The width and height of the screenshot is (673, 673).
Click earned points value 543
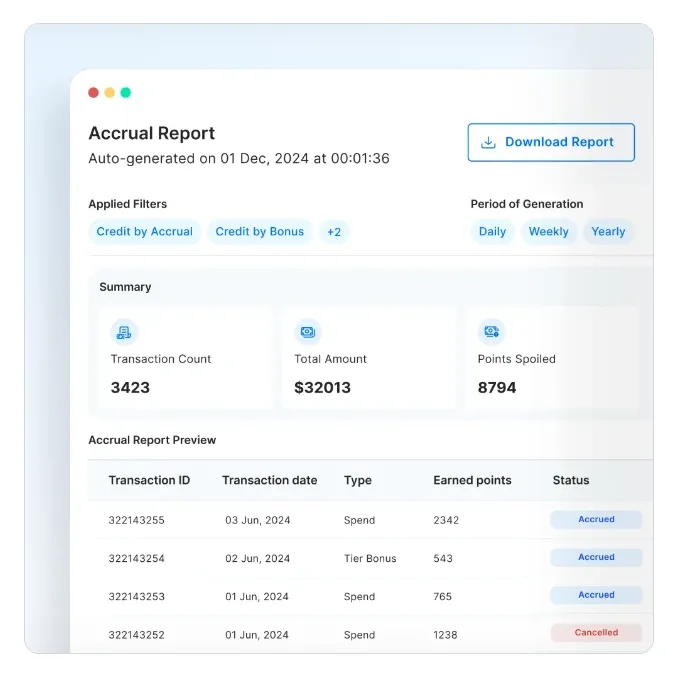point(443,558)
